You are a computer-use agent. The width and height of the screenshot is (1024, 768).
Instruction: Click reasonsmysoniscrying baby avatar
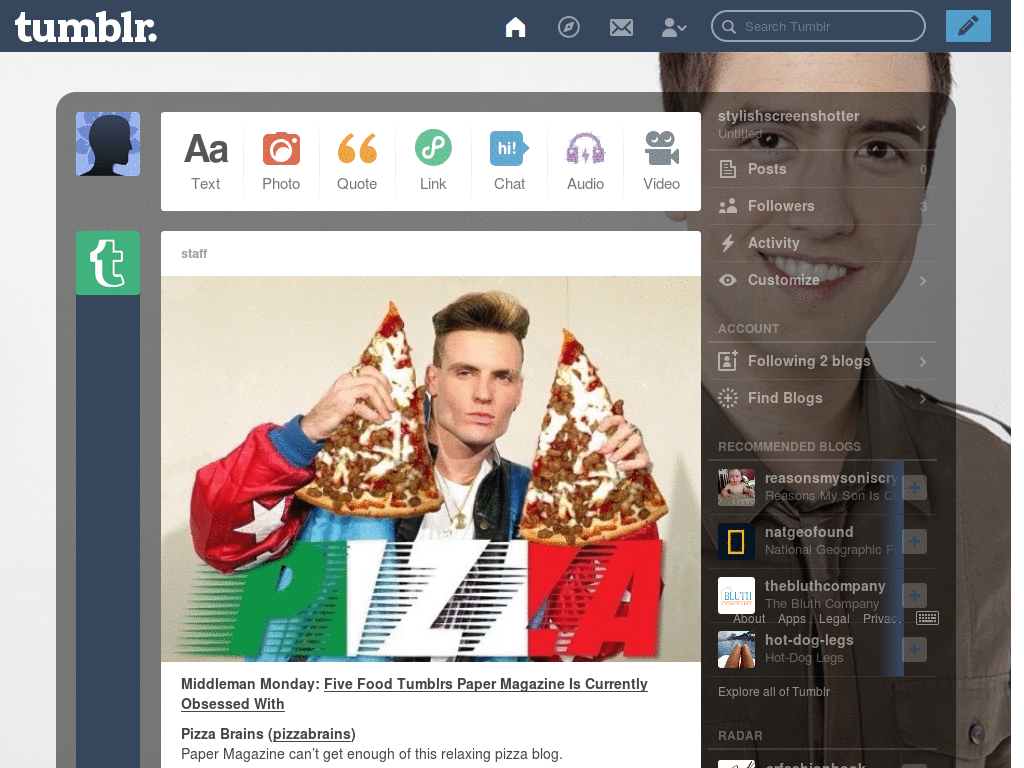pyautogui.click(x=736, y=487)
